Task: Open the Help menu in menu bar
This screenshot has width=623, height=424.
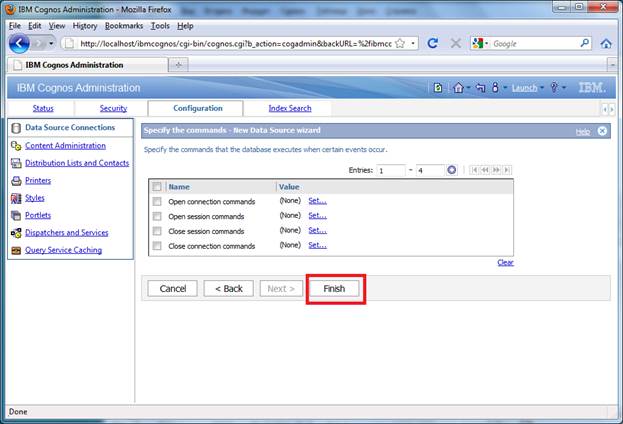Action: pos(185,26)
